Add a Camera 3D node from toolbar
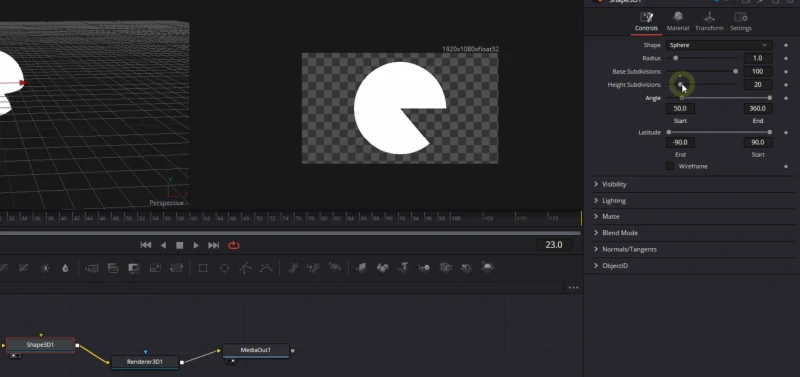 point(445,267)
